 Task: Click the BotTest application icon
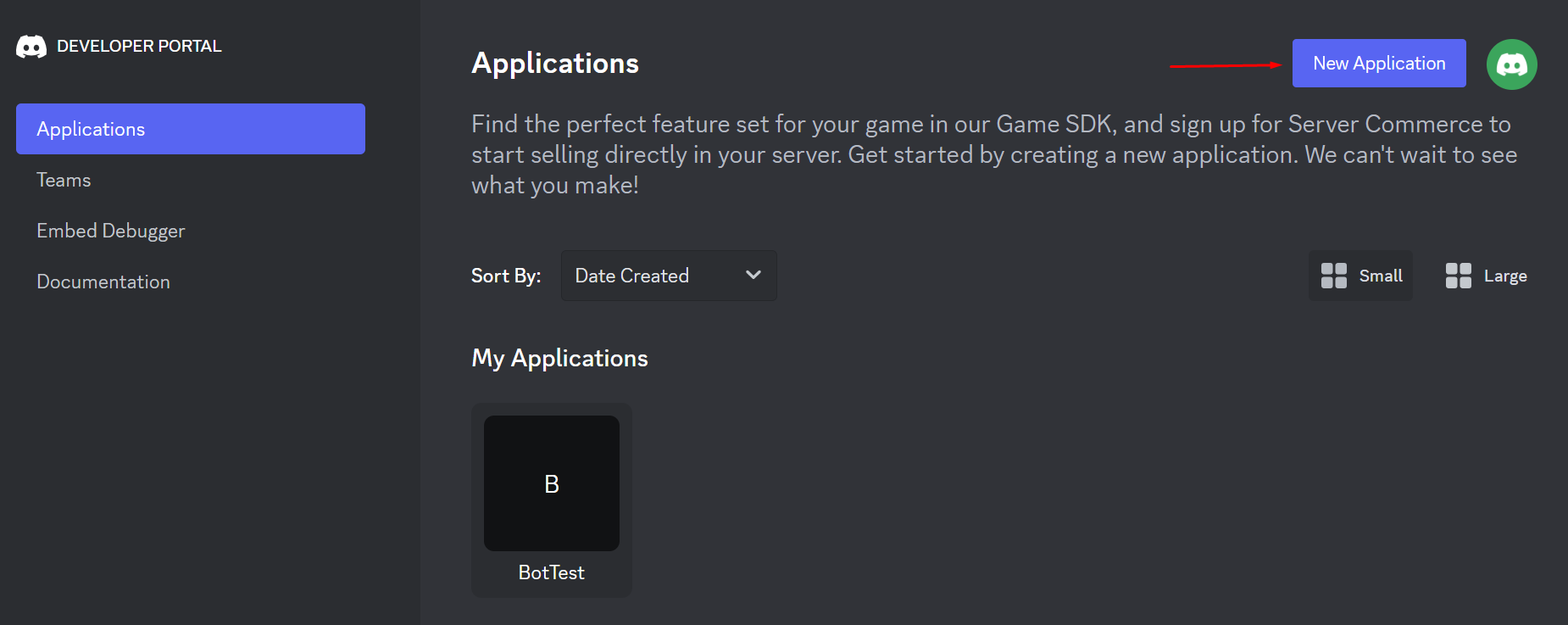[x=551, y=483]
